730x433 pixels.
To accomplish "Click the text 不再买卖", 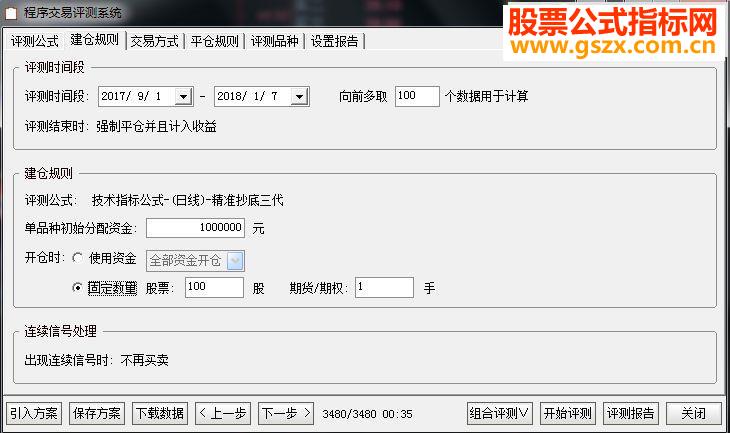I will [x=144, y=360].
